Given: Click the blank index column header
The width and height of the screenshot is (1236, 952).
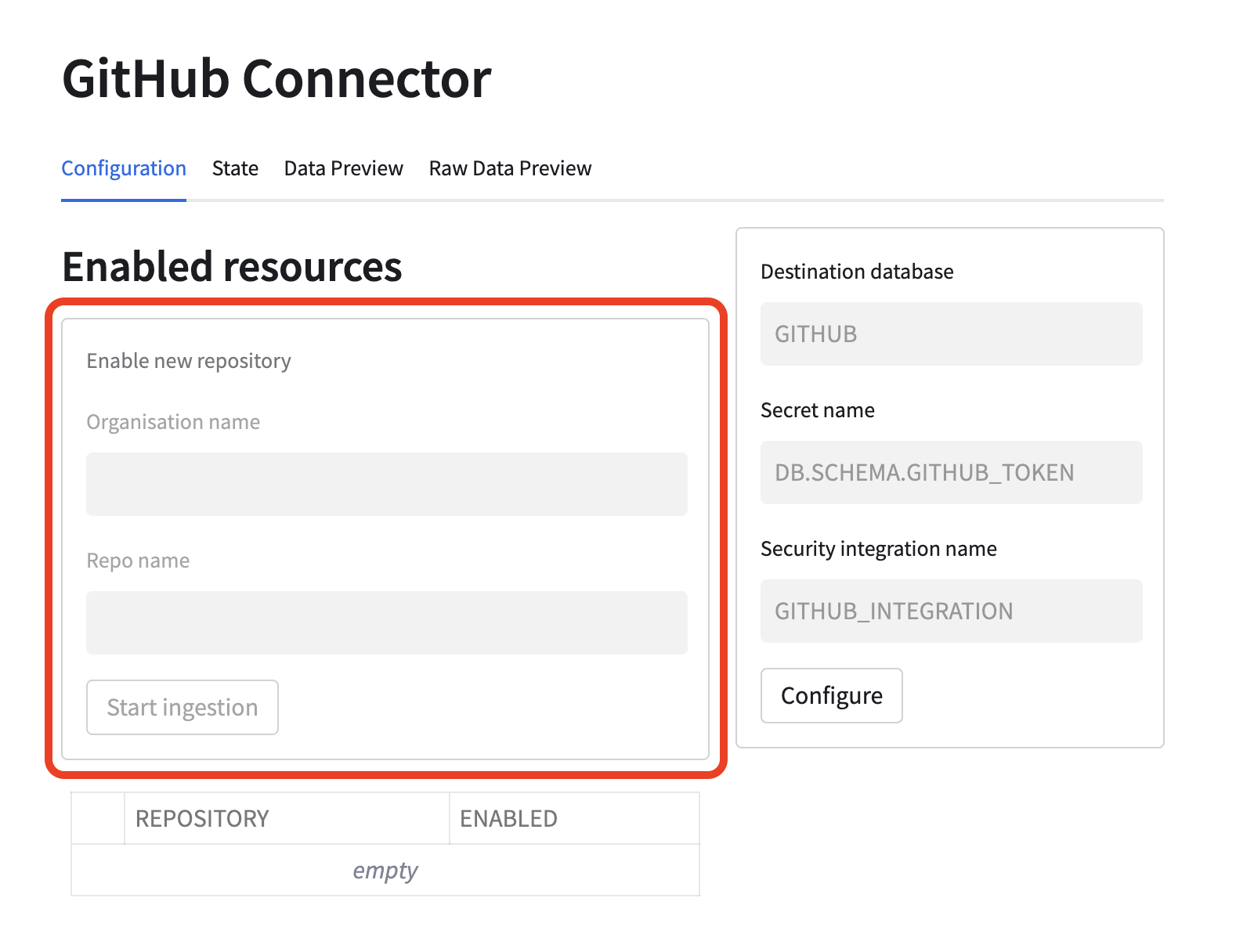Looking at the screenshot, I should [98, 818].
